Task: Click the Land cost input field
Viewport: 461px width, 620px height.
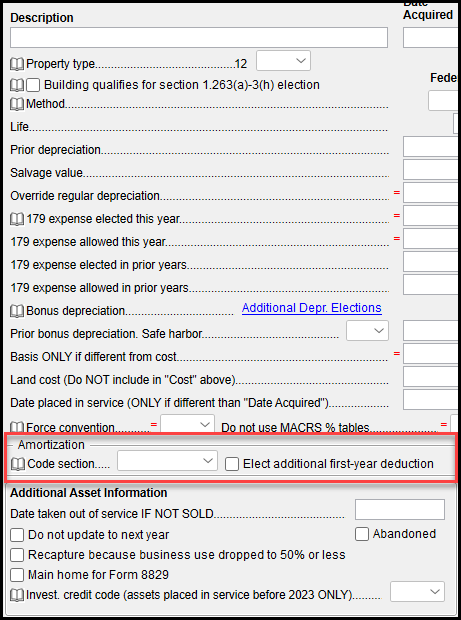Action: coord(432,376)
